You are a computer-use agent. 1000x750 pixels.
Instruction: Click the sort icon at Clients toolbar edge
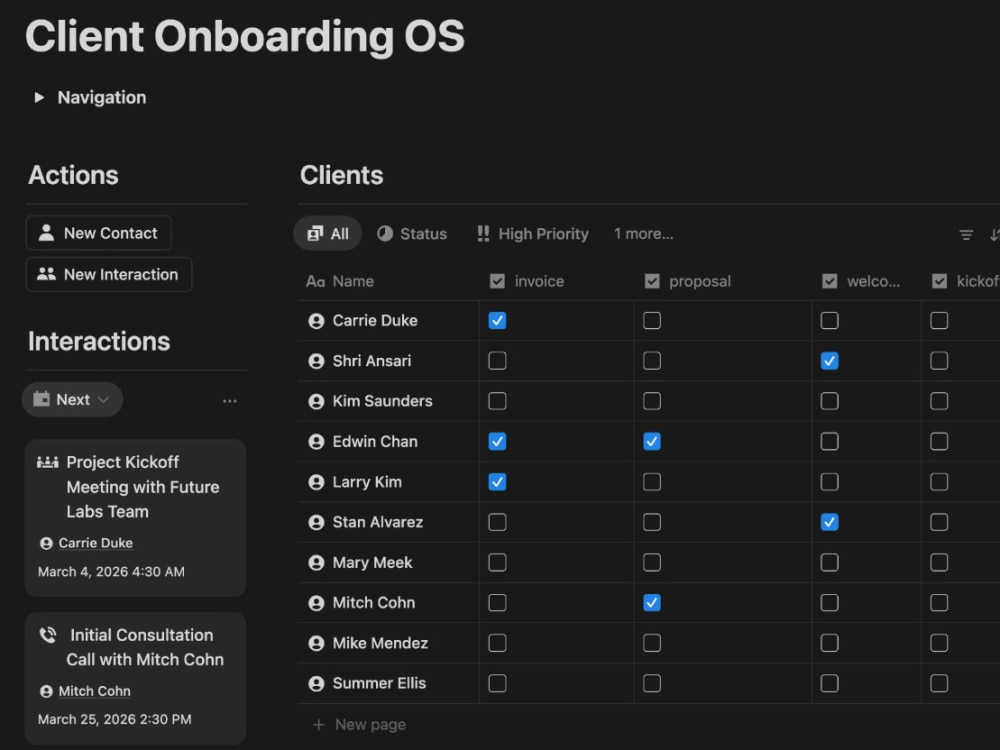coord(994,235)
